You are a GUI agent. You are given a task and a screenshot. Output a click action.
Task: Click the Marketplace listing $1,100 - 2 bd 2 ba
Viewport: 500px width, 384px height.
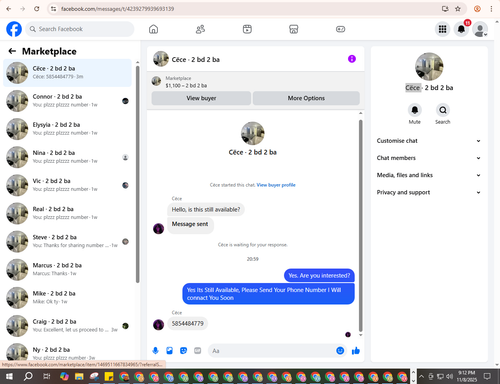pos(186,86)
